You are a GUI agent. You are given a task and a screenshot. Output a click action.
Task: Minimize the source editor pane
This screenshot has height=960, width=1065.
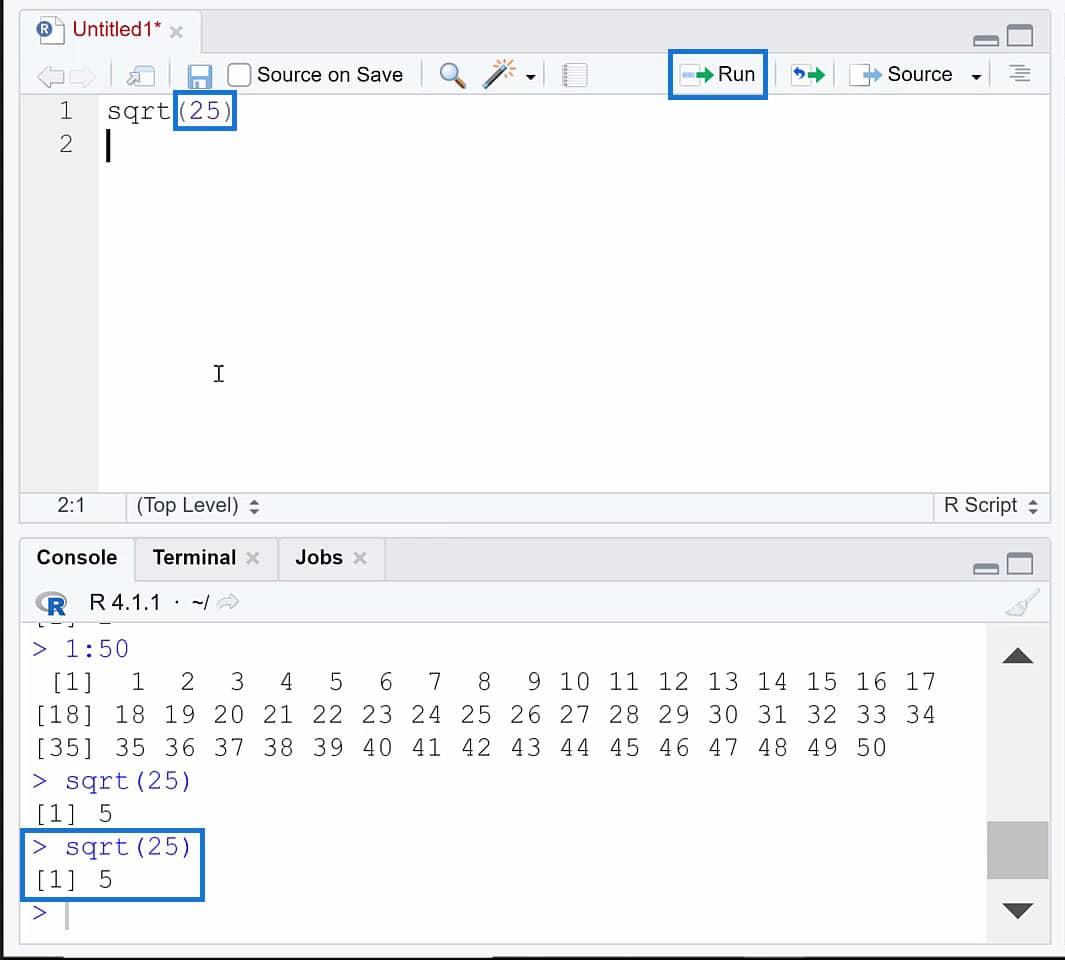point(985,40)
